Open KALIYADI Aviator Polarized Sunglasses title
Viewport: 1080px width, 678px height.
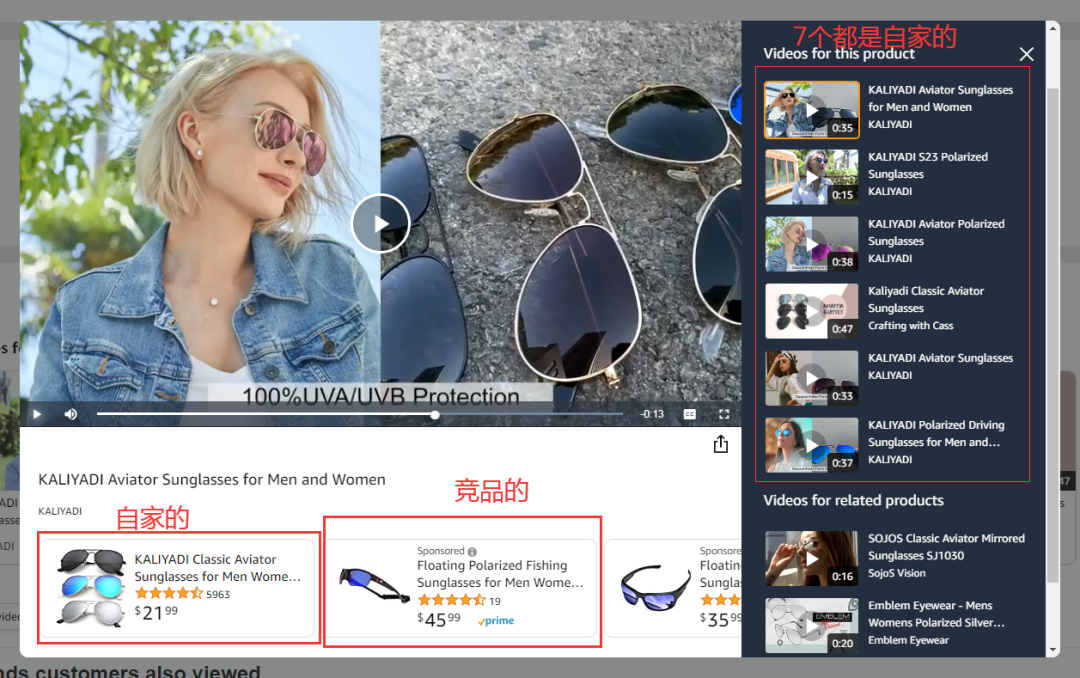(936, 232)
